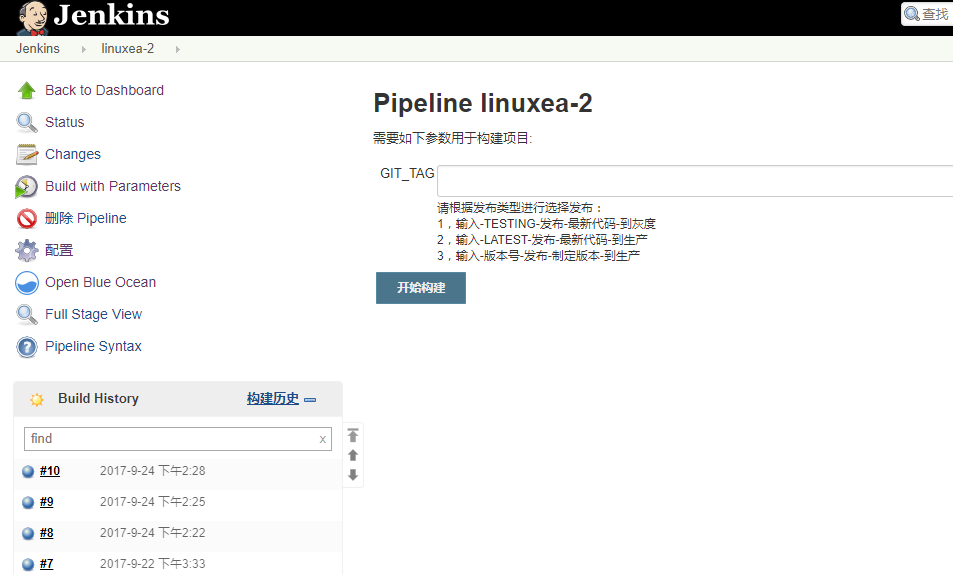Click the configure gear icon
Viewport: 953px width, 575px height.
[27, 250]
